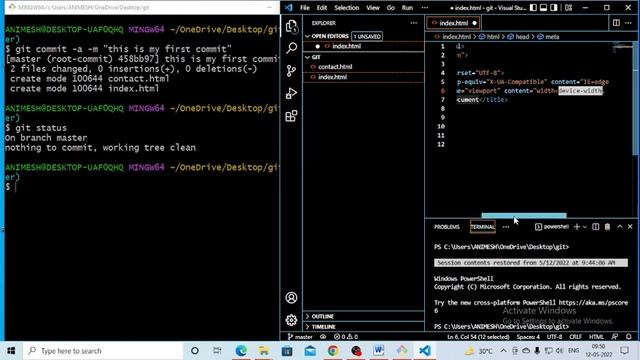Click the feedback icon in status bar
This screenshot has width=640, height=360.
pos(615,337)
